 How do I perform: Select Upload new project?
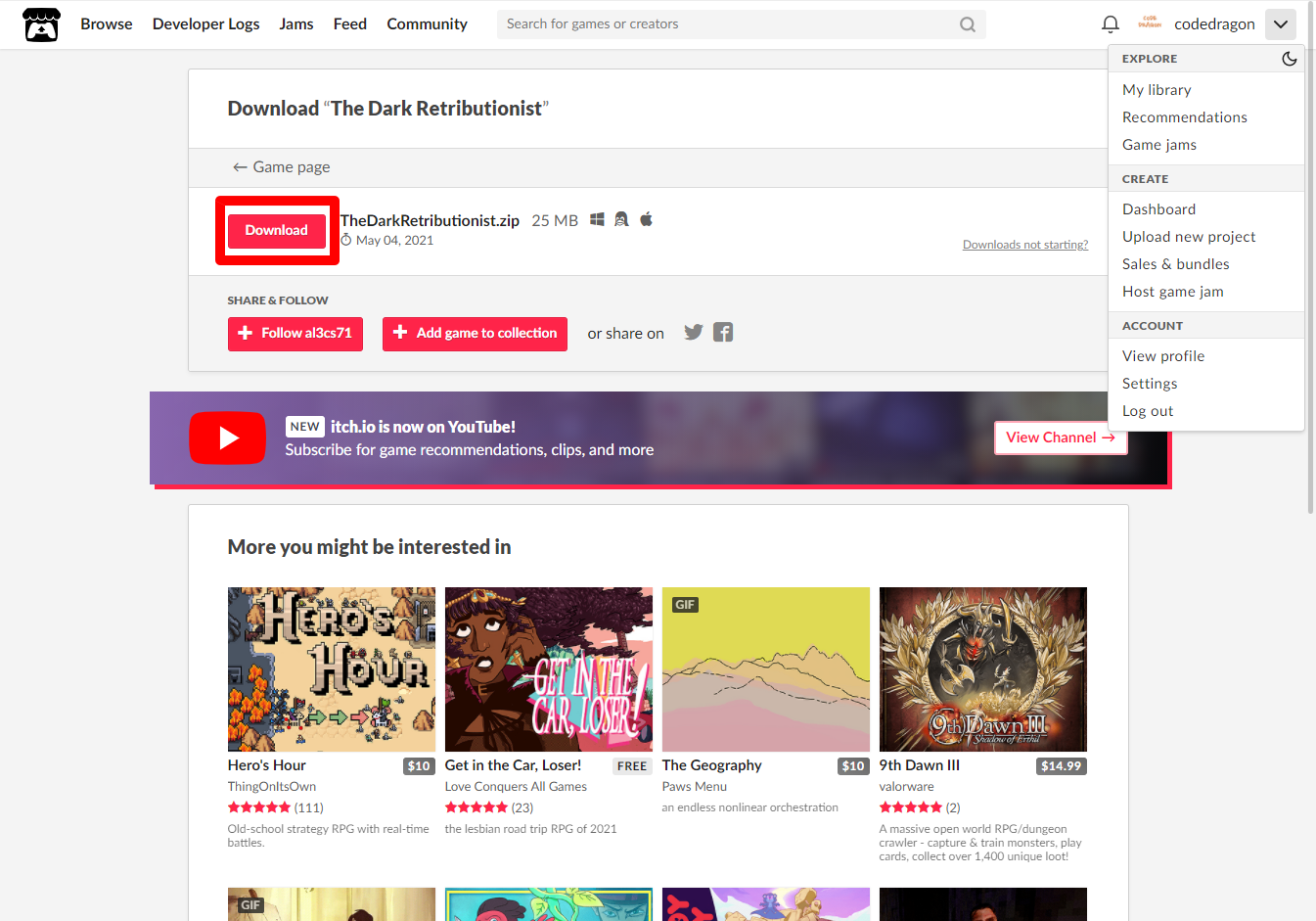tap(1189, 237)
